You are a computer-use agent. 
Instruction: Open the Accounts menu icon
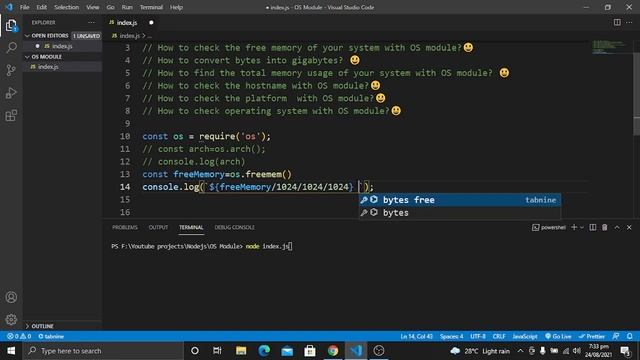click(x=11, y=297)
